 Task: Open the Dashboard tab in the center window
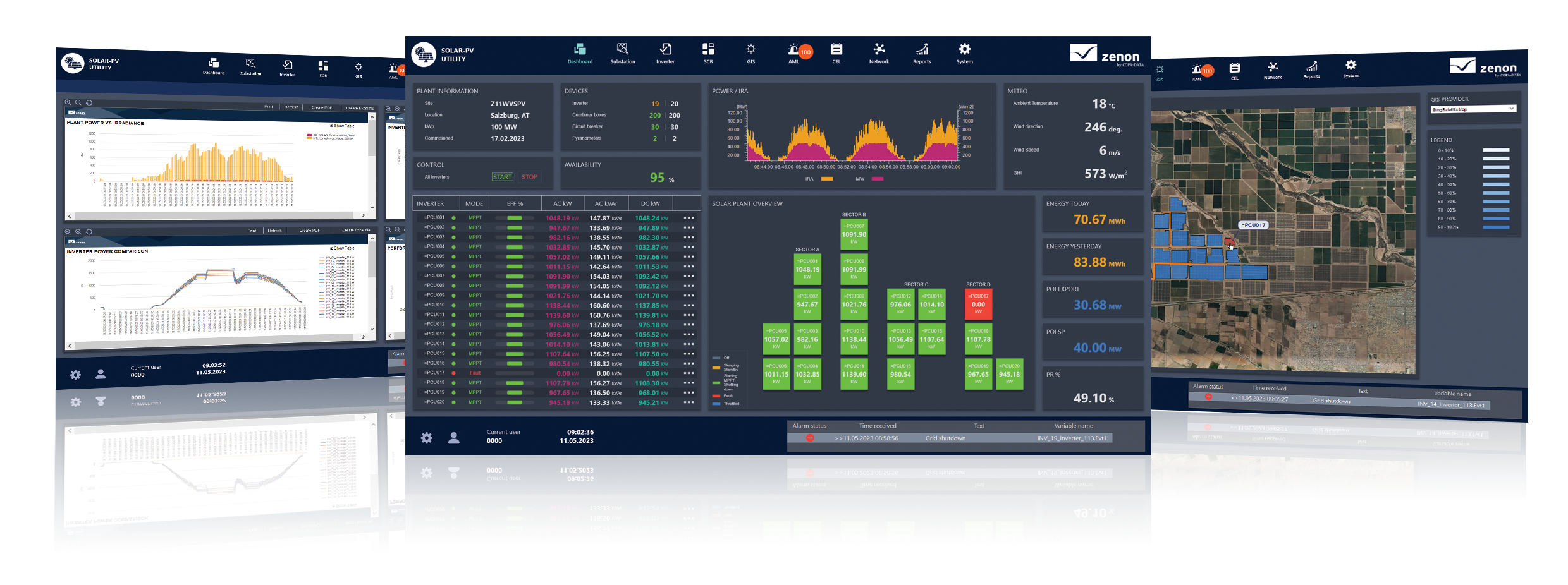580,54
